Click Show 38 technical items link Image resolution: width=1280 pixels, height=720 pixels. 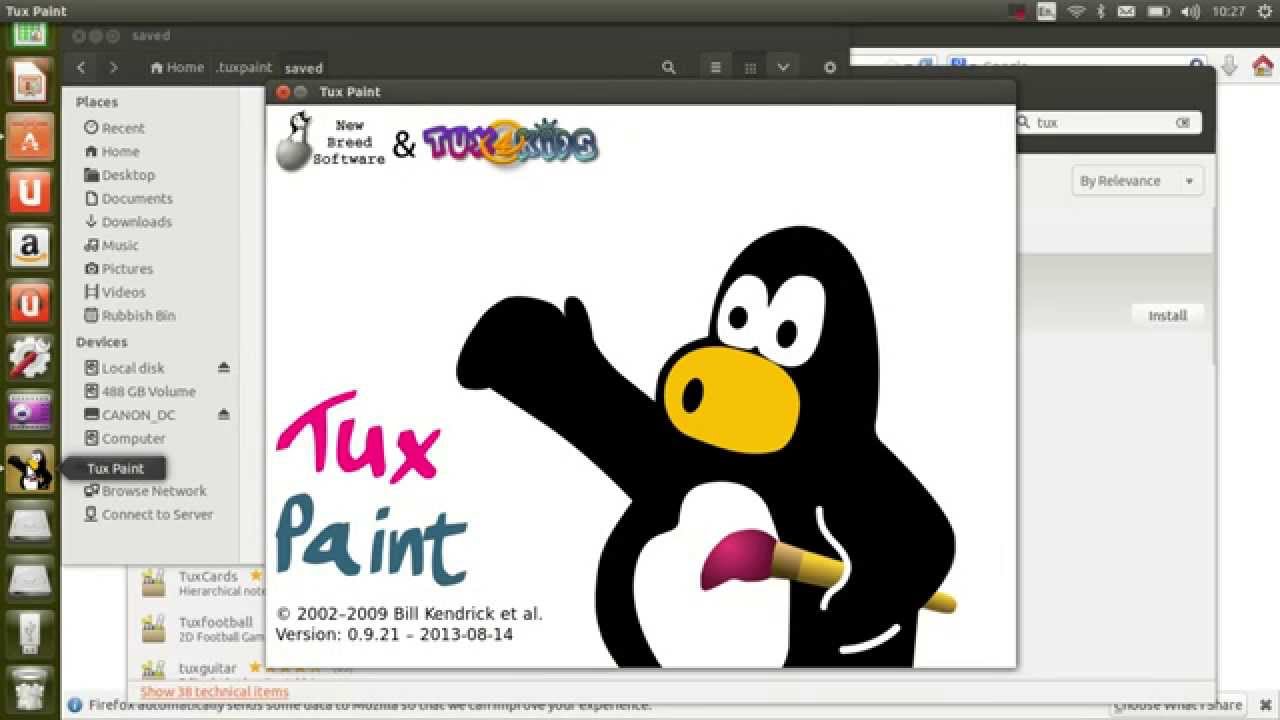click(214, 691)
